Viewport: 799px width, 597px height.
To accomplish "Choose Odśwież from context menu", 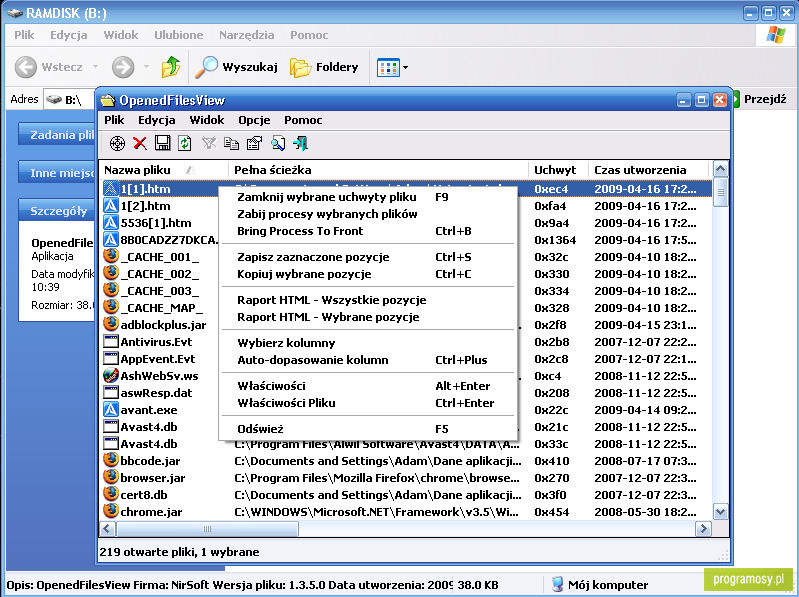I will click(x=368, y=429).
